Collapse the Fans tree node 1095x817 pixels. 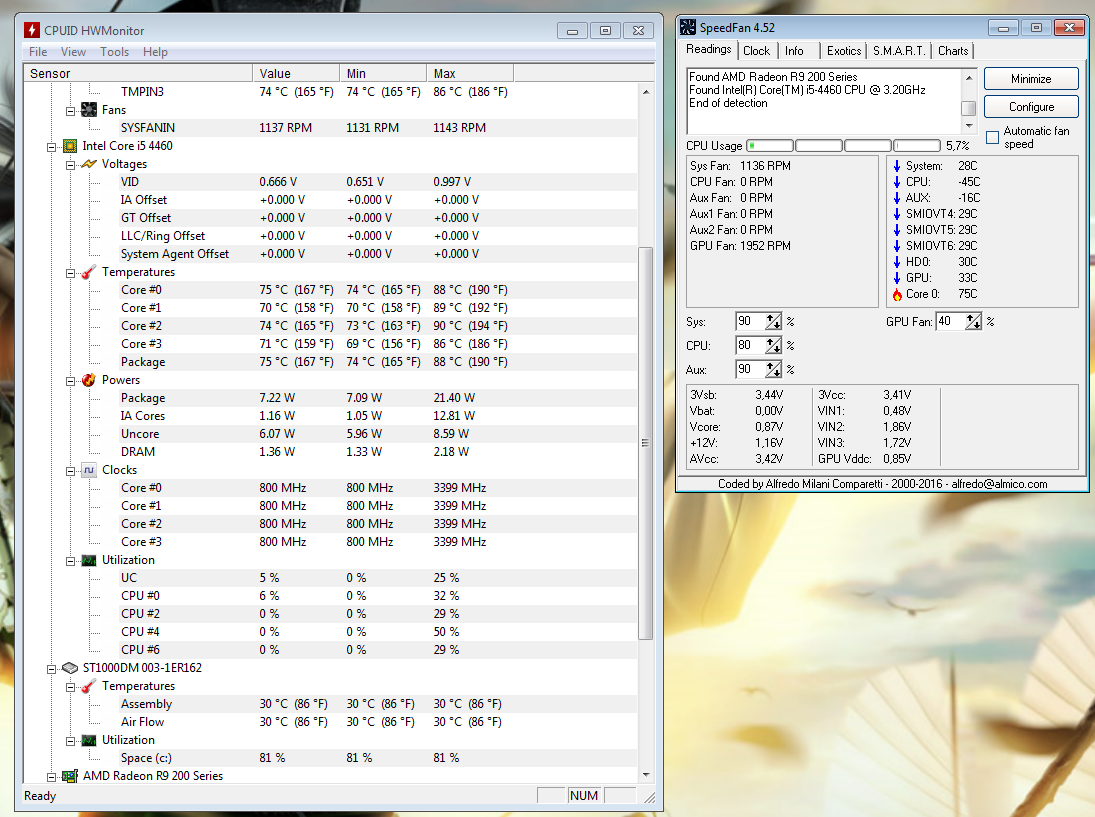point(71,111)
